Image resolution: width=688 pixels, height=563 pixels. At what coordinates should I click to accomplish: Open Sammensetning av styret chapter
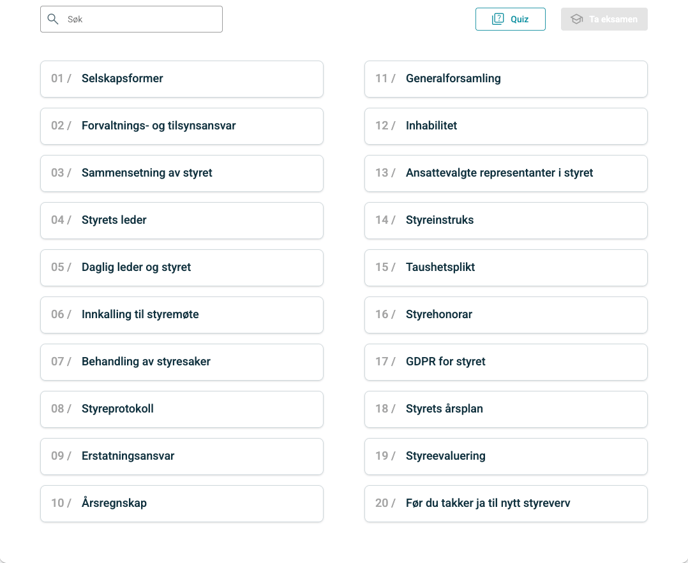pyautogui.click(x=181, y=173)
